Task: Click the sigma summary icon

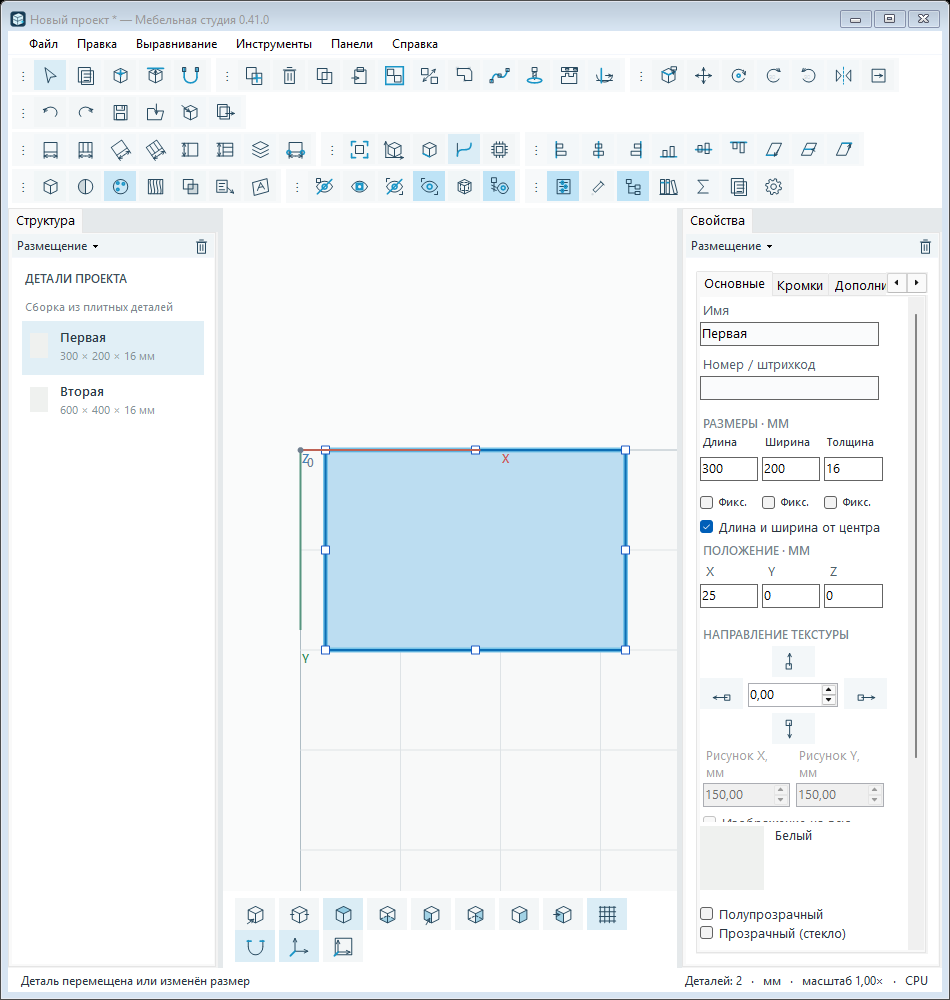Action: coord(703,186)
